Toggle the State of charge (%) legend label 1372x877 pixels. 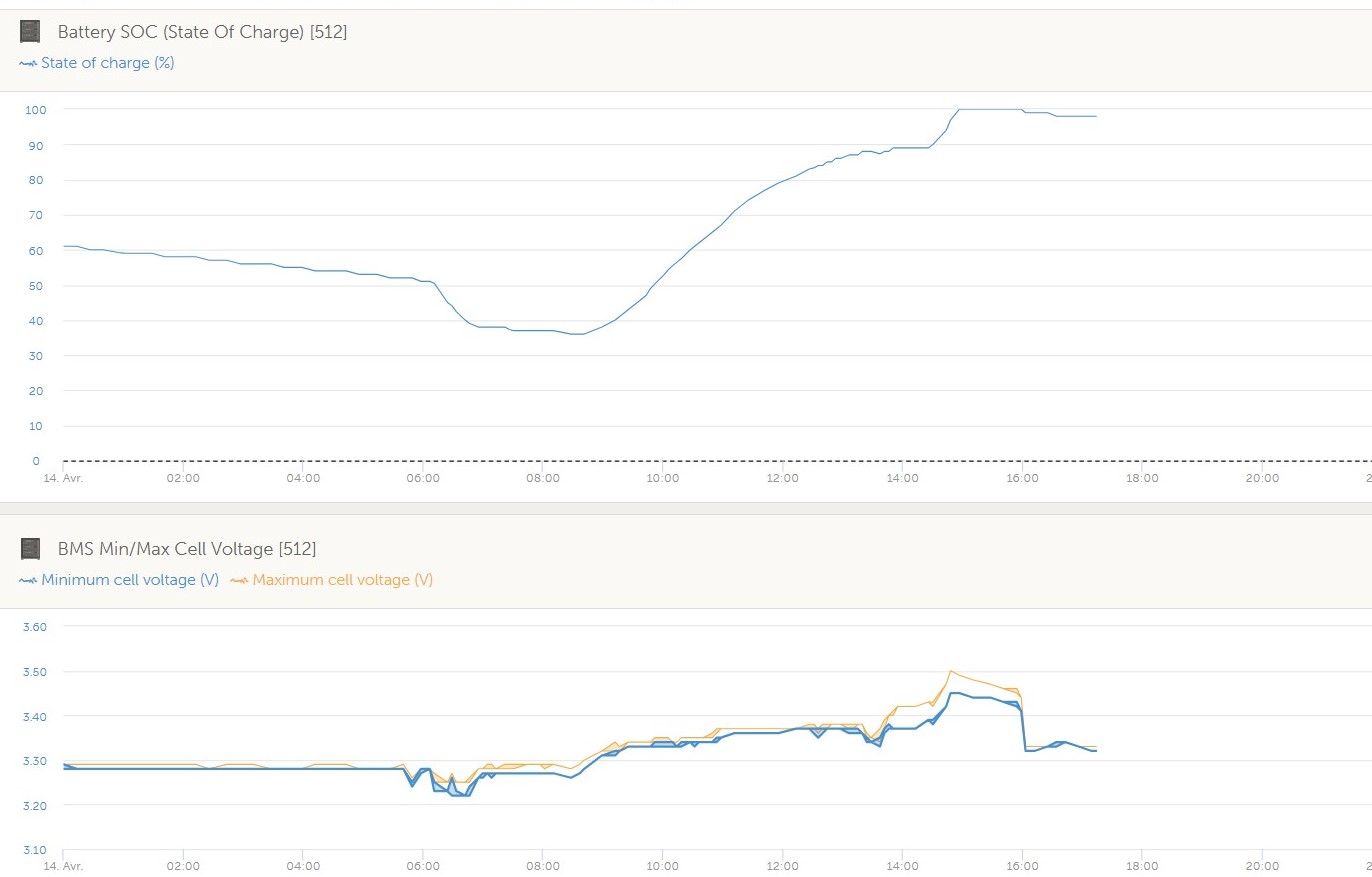tap(107, 63)
